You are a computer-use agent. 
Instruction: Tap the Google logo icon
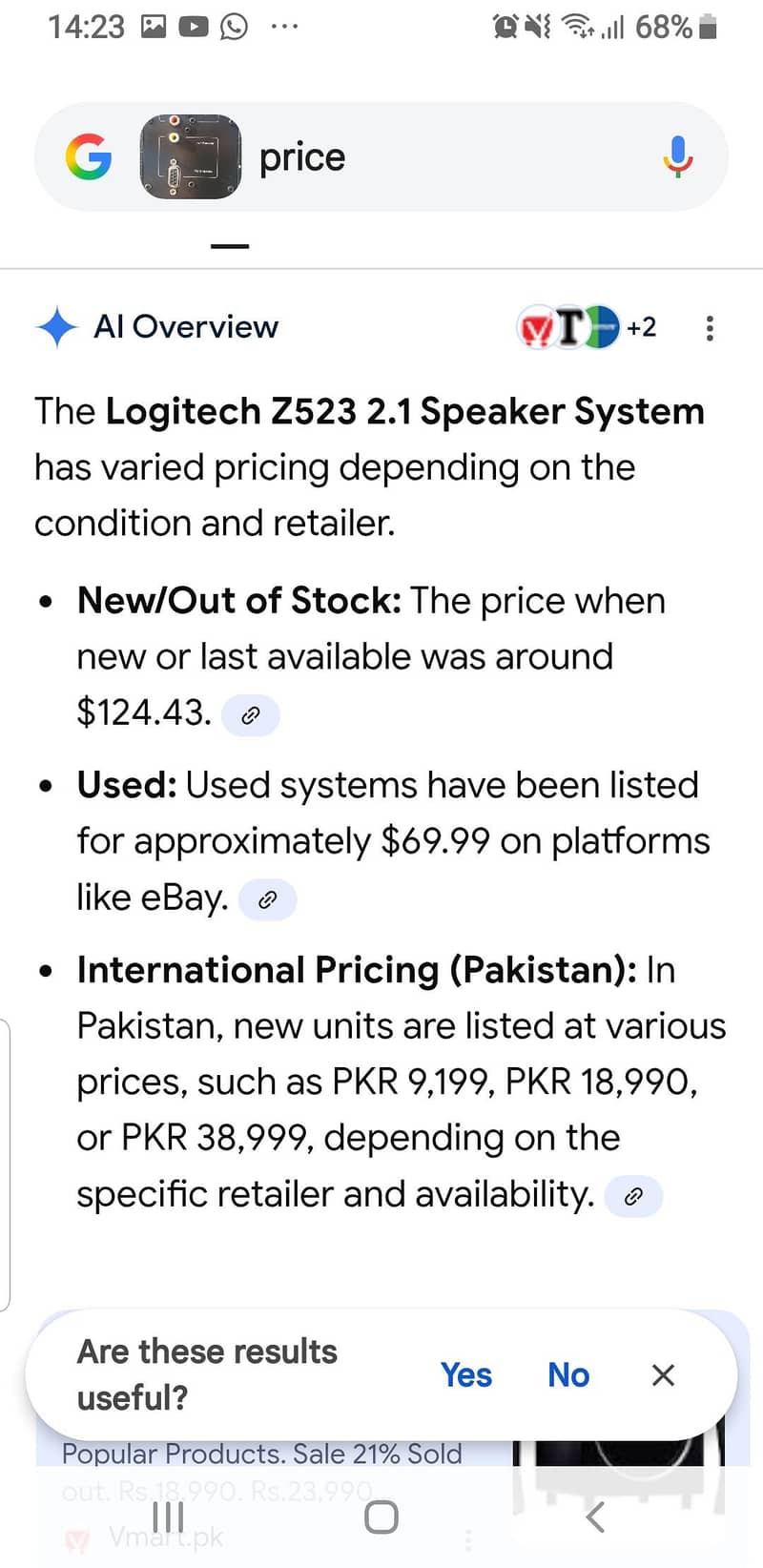(x=89, y=157)
